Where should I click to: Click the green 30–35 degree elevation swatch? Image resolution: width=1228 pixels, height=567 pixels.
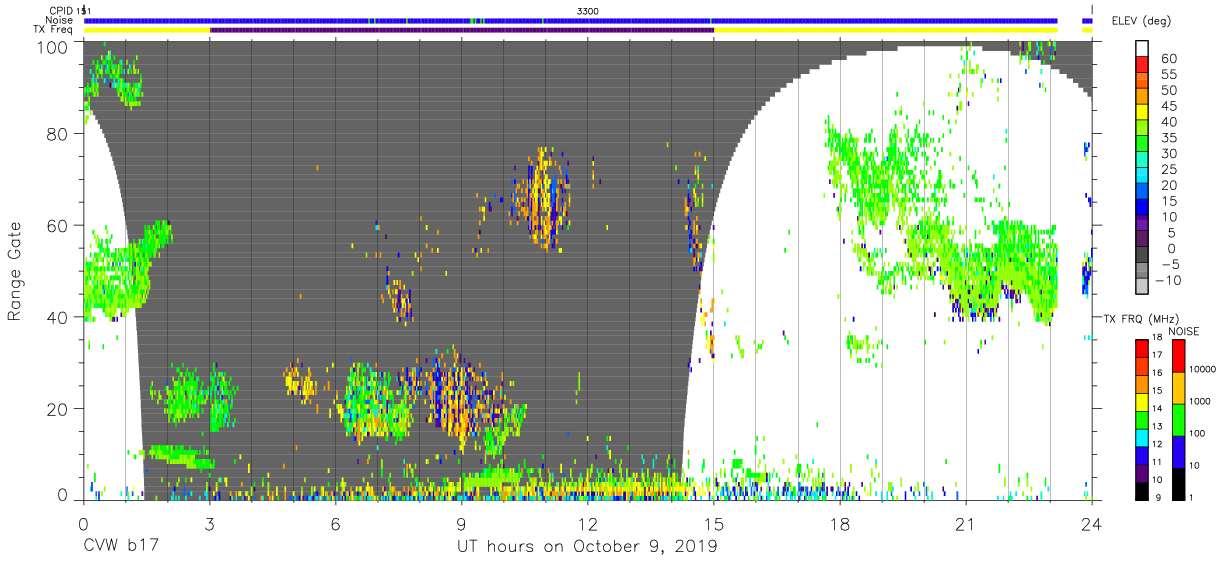[1143, 145]
